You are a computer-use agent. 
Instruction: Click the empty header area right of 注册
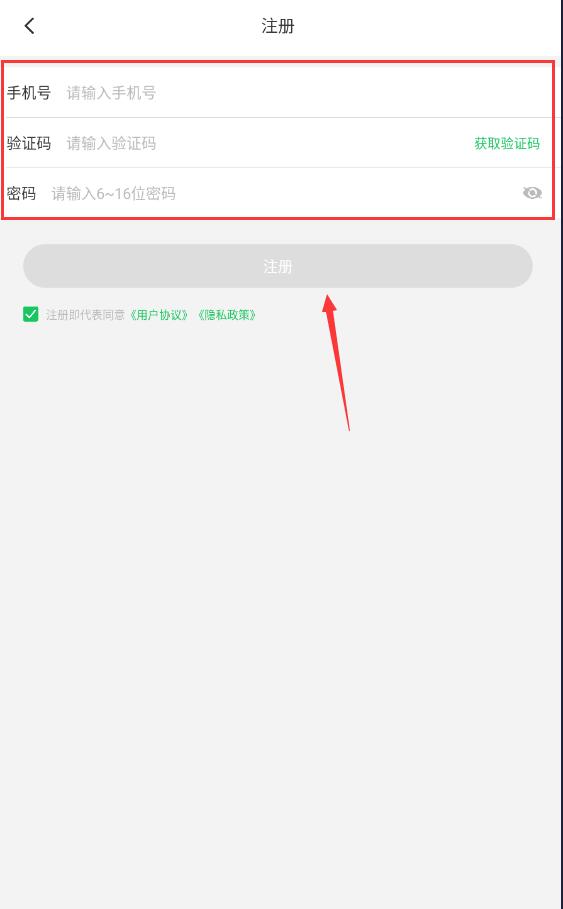pos(429,26)
